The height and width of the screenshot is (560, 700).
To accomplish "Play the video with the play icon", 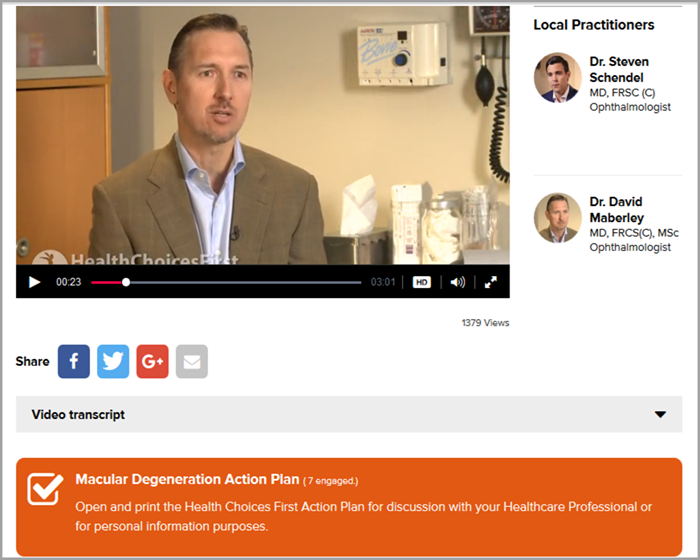I will [x=34, y=282].
